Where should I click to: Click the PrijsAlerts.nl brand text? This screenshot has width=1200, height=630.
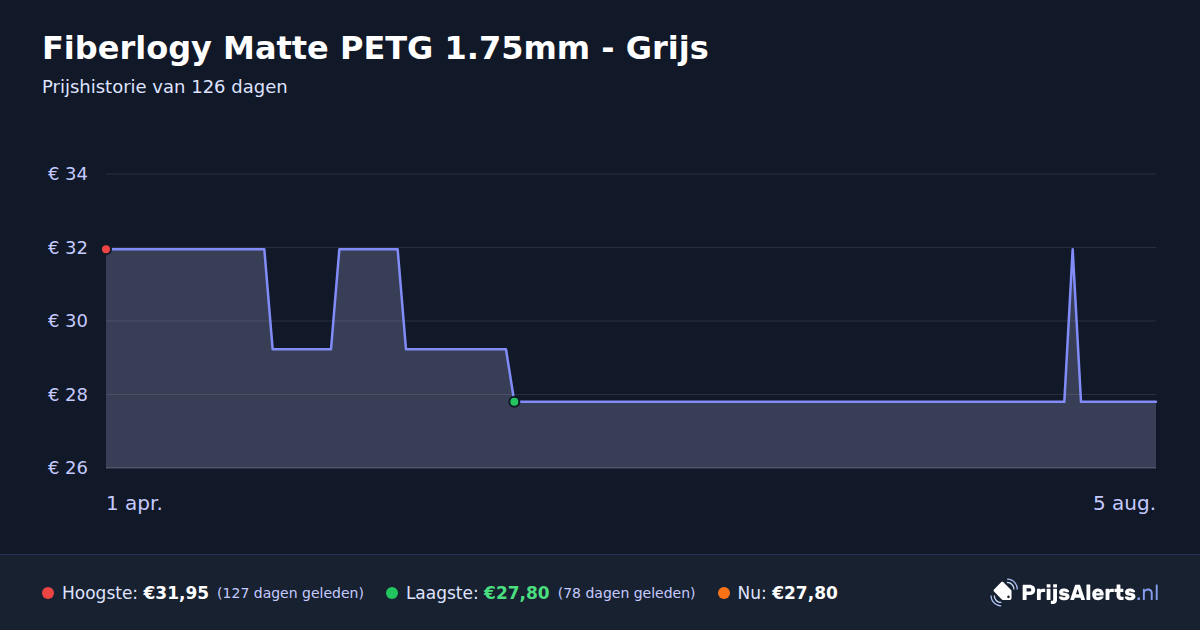pos(1090,593)
